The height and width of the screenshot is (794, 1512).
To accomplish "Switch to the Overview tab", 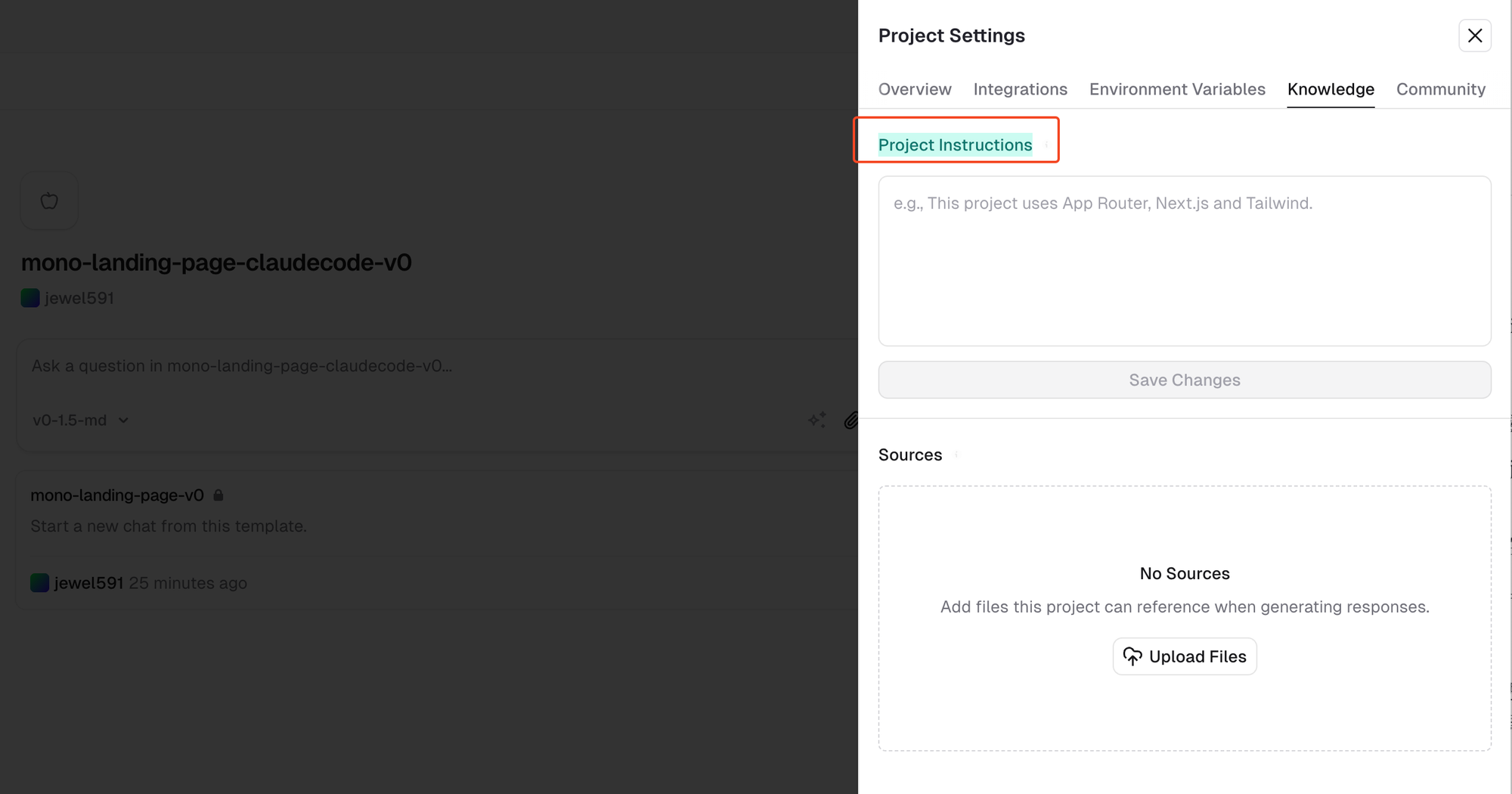I will [915, 89].
